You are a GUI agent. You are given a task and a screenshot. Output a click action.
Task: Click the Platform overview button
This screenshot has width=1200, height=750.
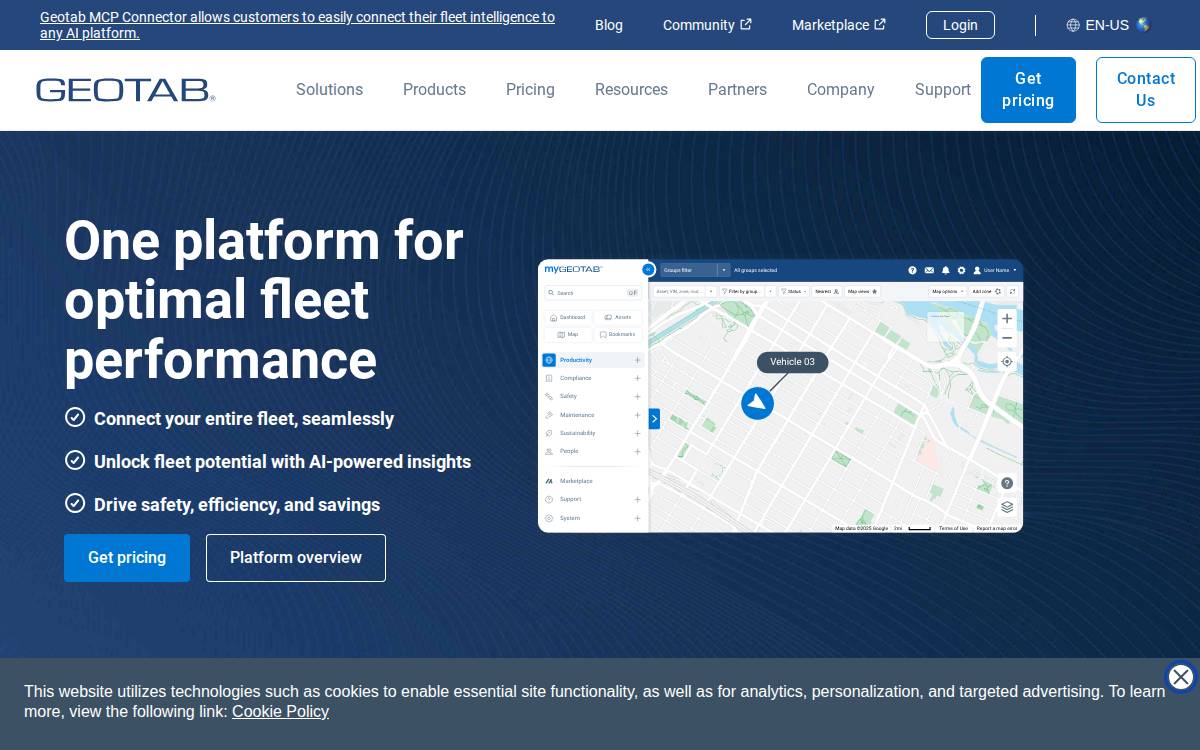coord(296,558)
